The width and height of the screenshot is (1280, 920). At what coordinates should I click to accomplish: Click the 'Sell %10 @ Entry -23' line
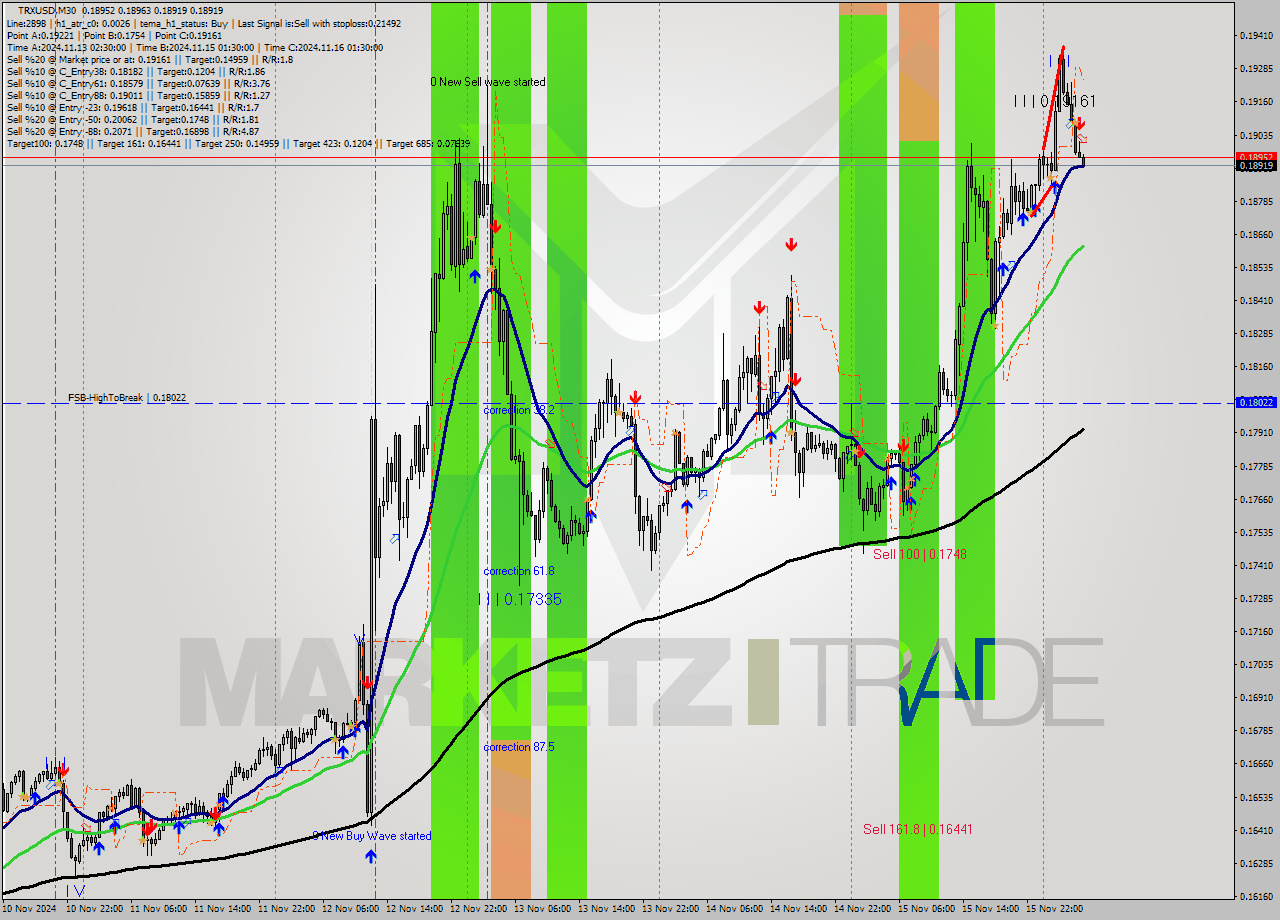point(133,107)
